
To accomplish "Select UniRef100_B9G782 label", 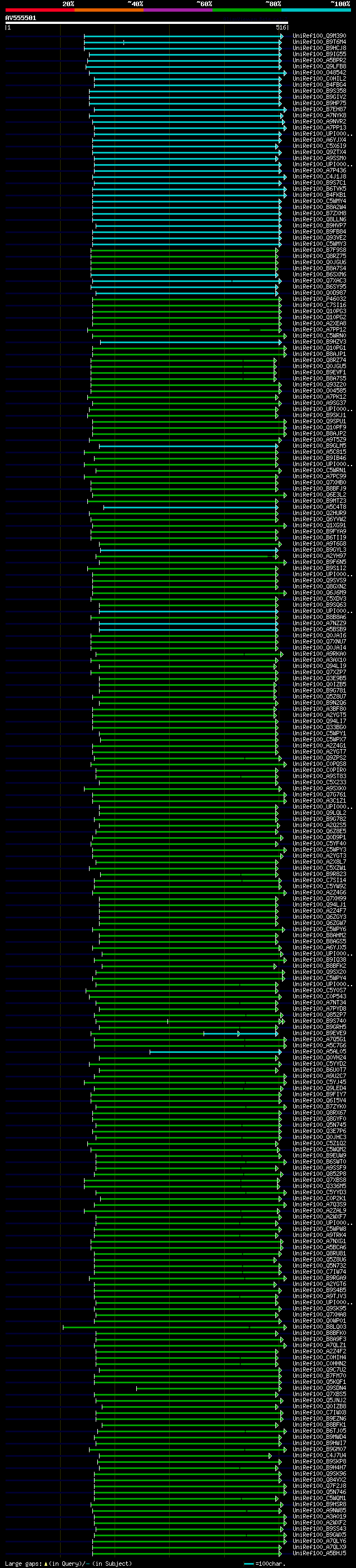I will coord(319,819).
